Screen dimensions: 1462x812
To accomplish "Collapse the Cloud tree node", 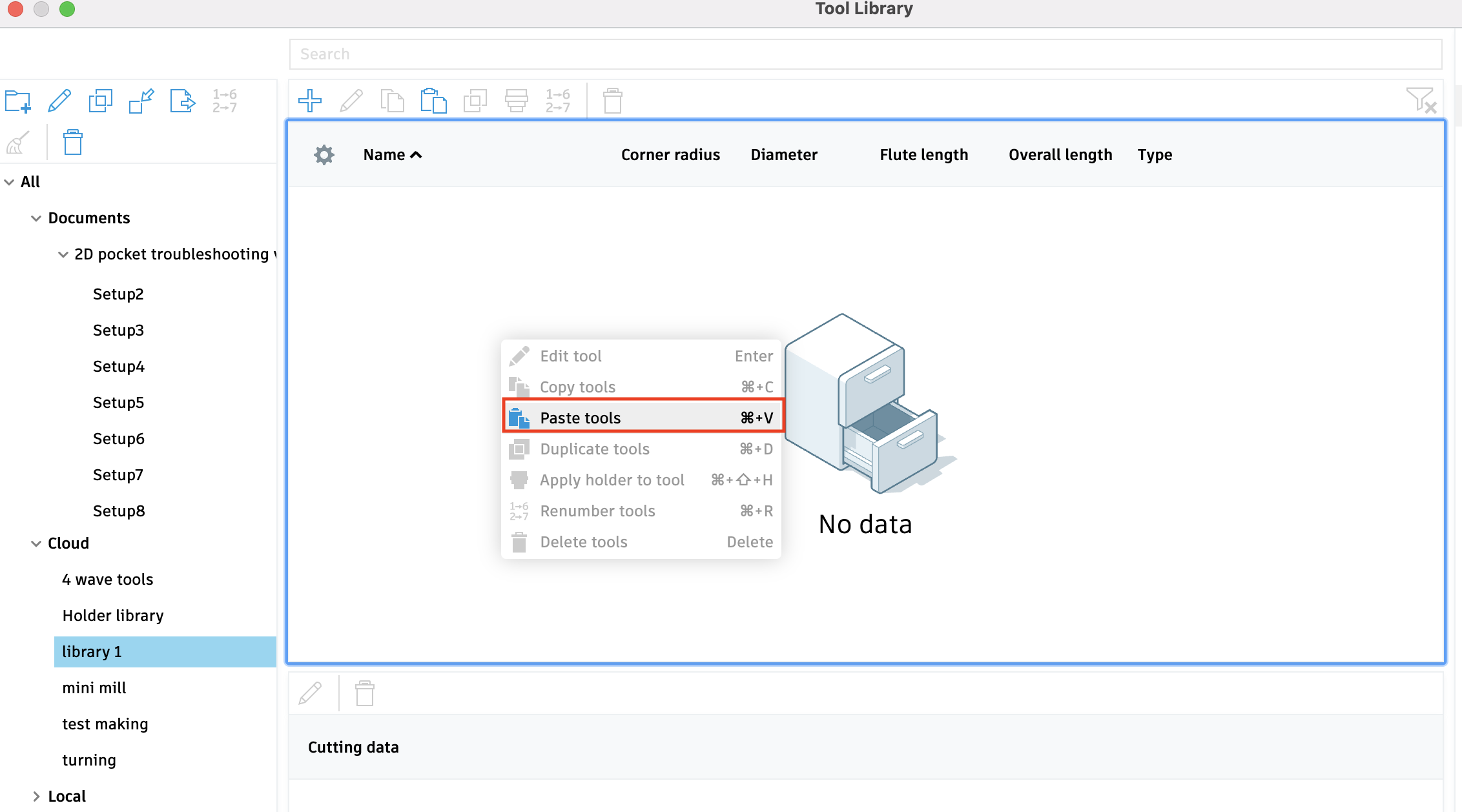I will pos(36,544).
